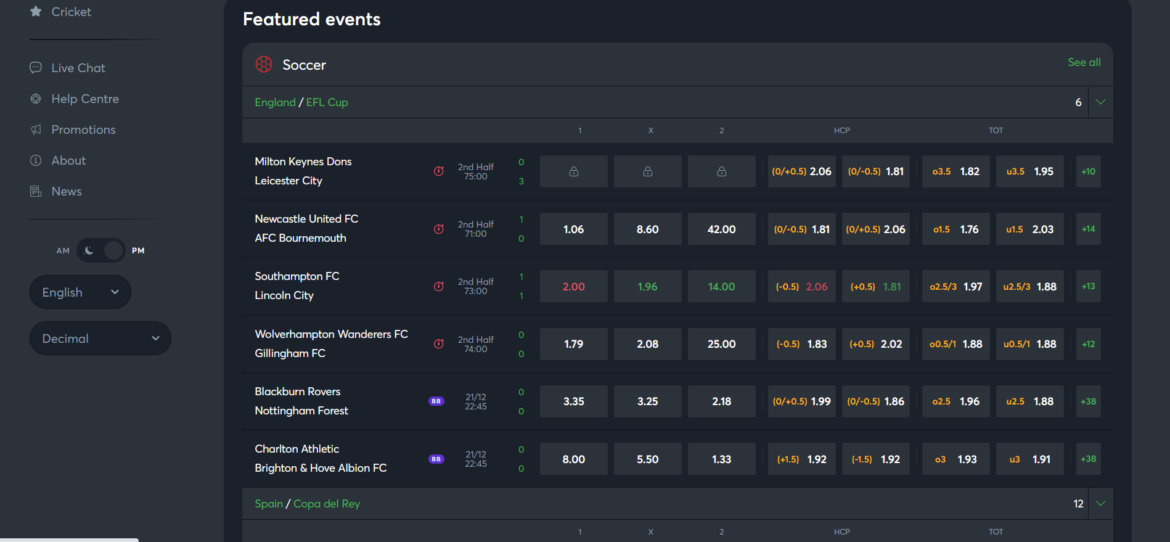This screenshot has width=1170, height=542.
Task: Expand +38 more markets for Blackburn Rovers
Action: [1088, 401]
